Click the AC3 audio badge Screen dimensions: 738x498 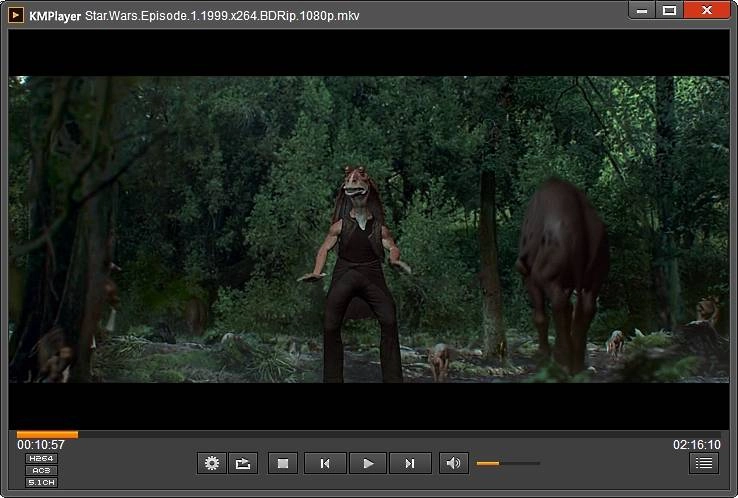[x=41, y=470]
